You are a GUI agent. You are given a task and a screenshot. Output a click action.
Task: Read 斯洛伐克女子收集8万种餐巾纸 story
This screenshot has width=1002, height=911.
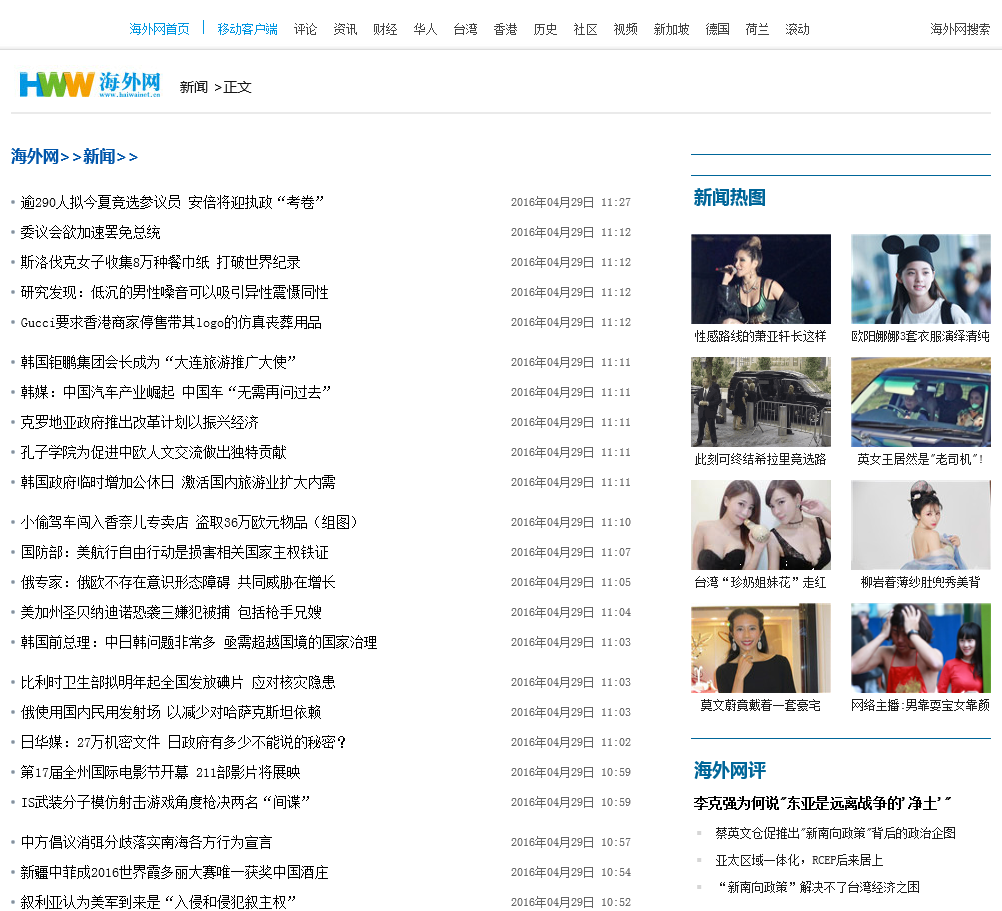point(160,263)
